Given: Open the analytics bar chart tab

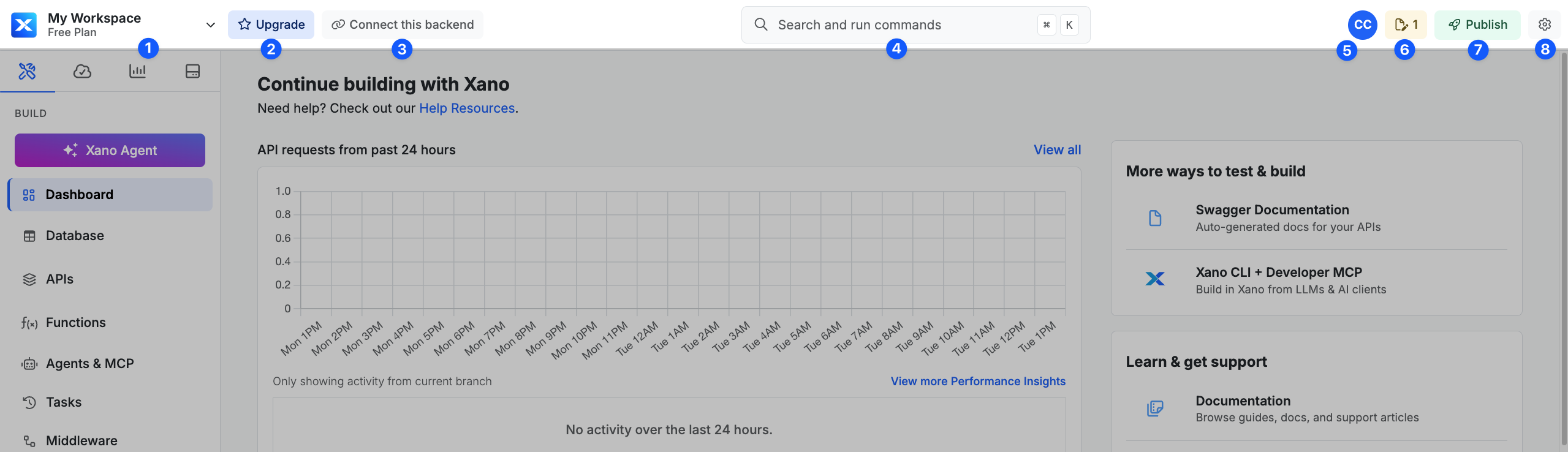Looking at the screenshot, I should tap(137, 71).
